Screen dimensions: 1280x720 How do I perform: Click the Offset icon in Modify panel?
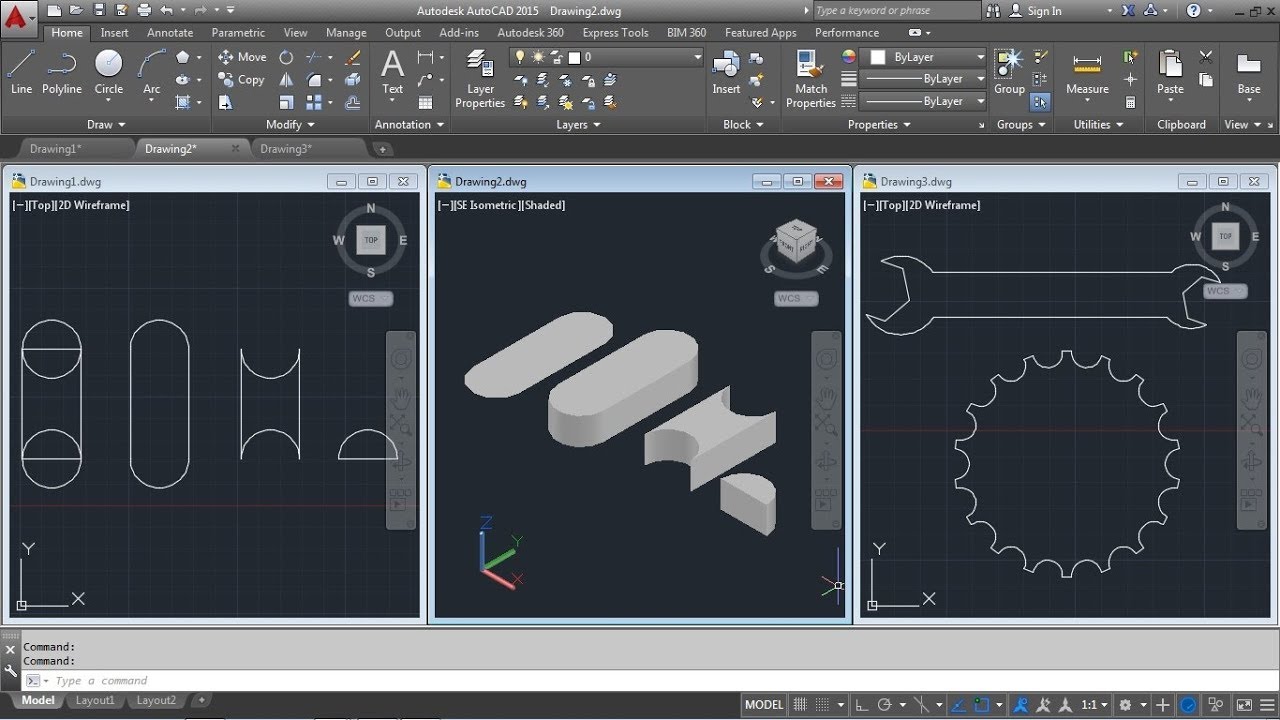pos(353,102)
